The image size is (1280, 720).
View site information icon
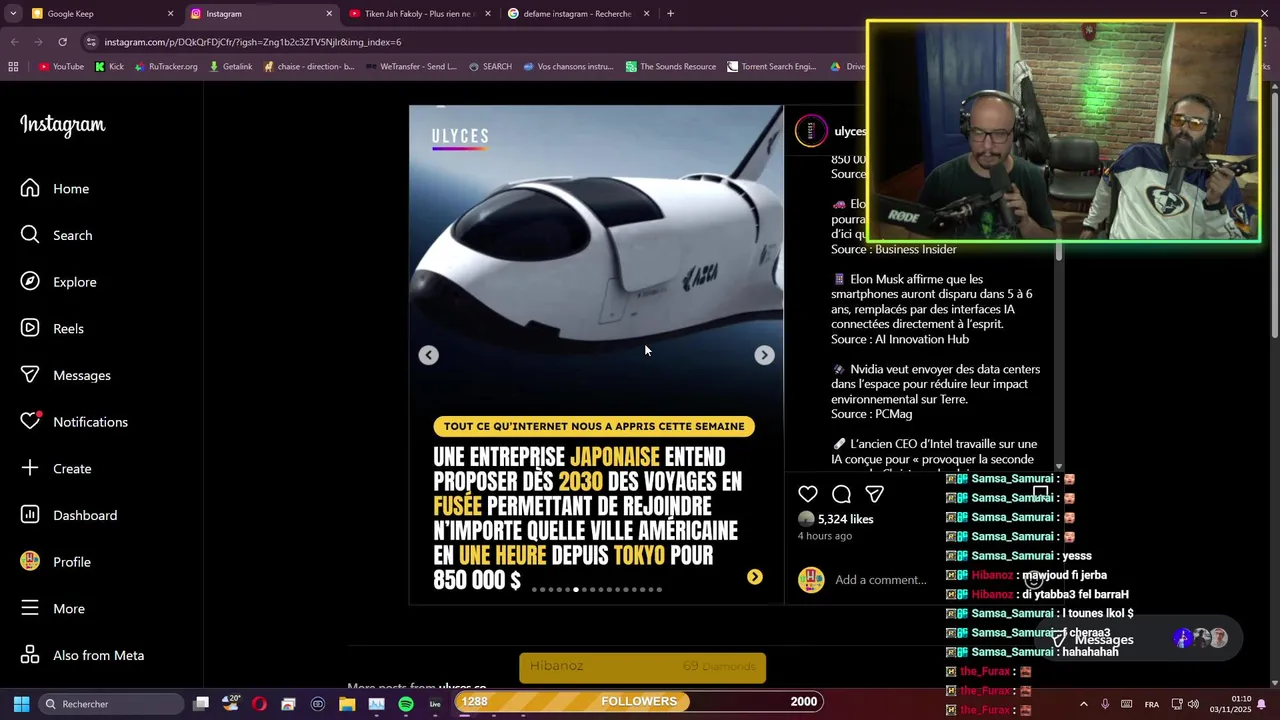[x=91, y=42]
